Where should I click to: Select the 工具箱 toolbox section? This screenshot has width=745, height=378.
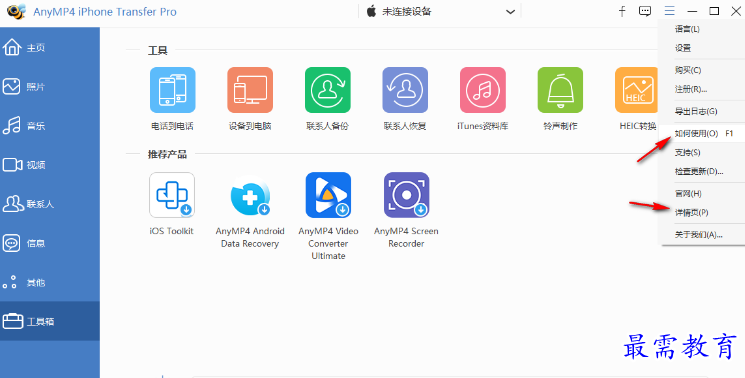[x=50, y=321]
